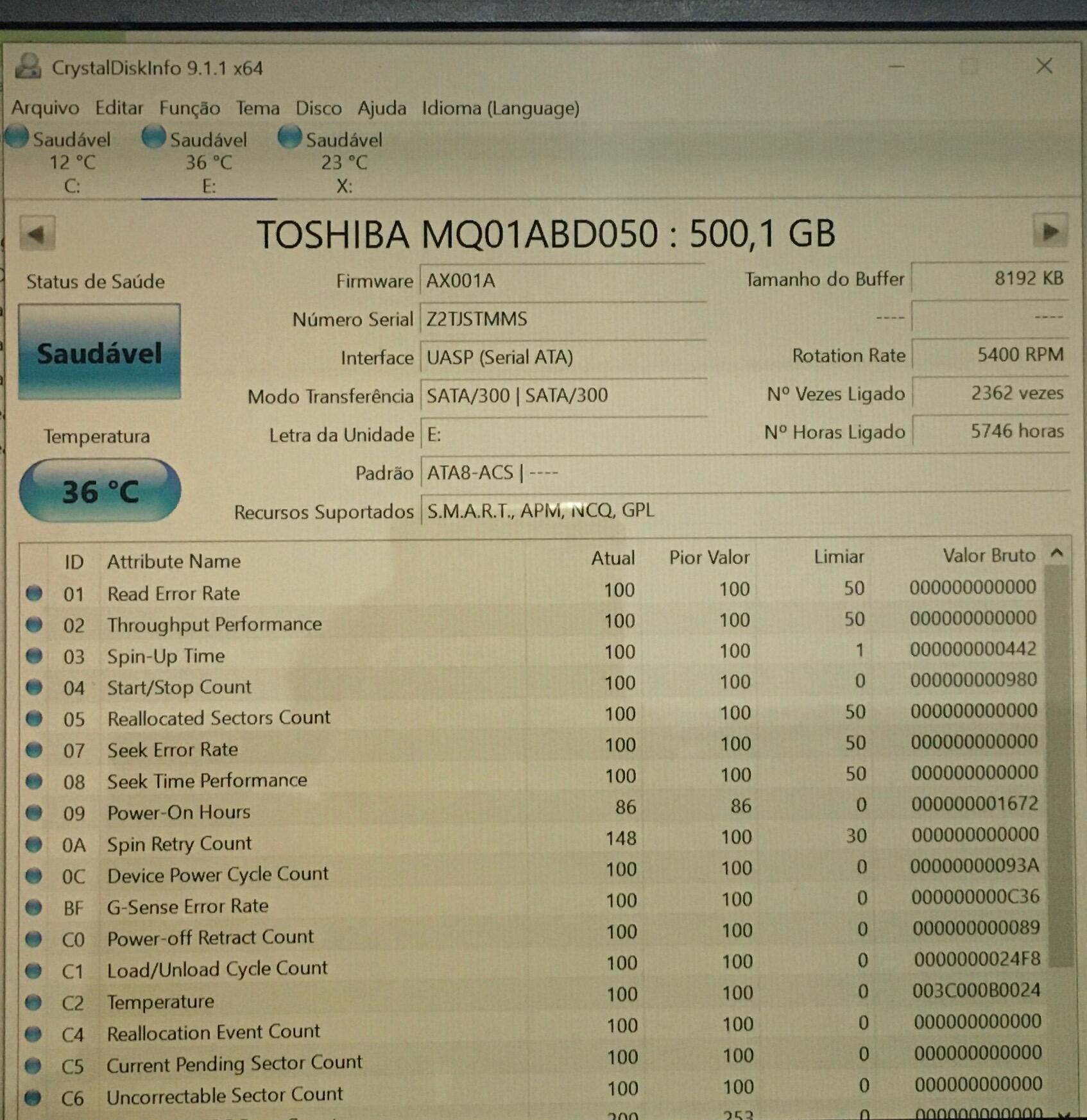Click the 5746 horas power-on field
Image resolution: width=1087 pixels, height=1120 pixels.
click(991, 431)
